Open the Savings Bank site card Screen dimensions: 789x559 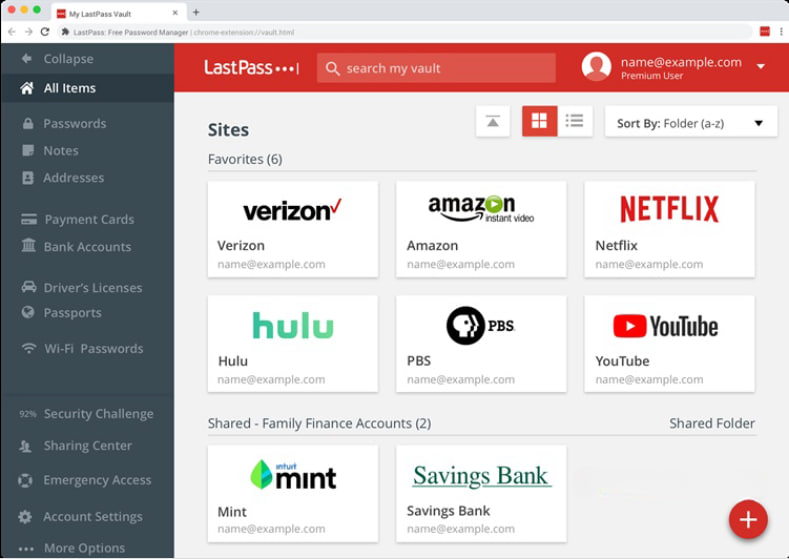click(481, 494)
